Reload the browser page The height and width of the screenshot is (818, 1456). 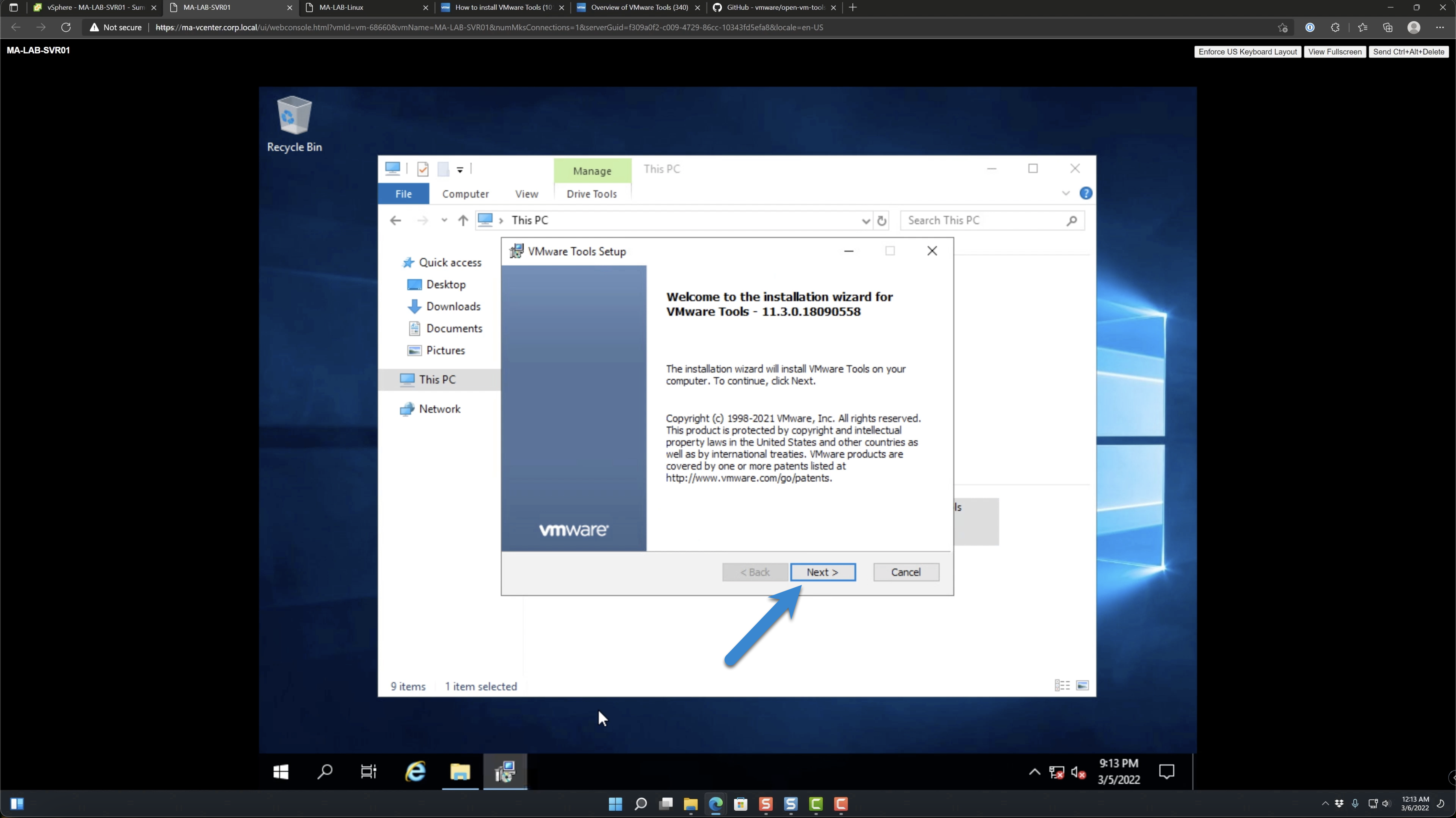pos(66,27)
